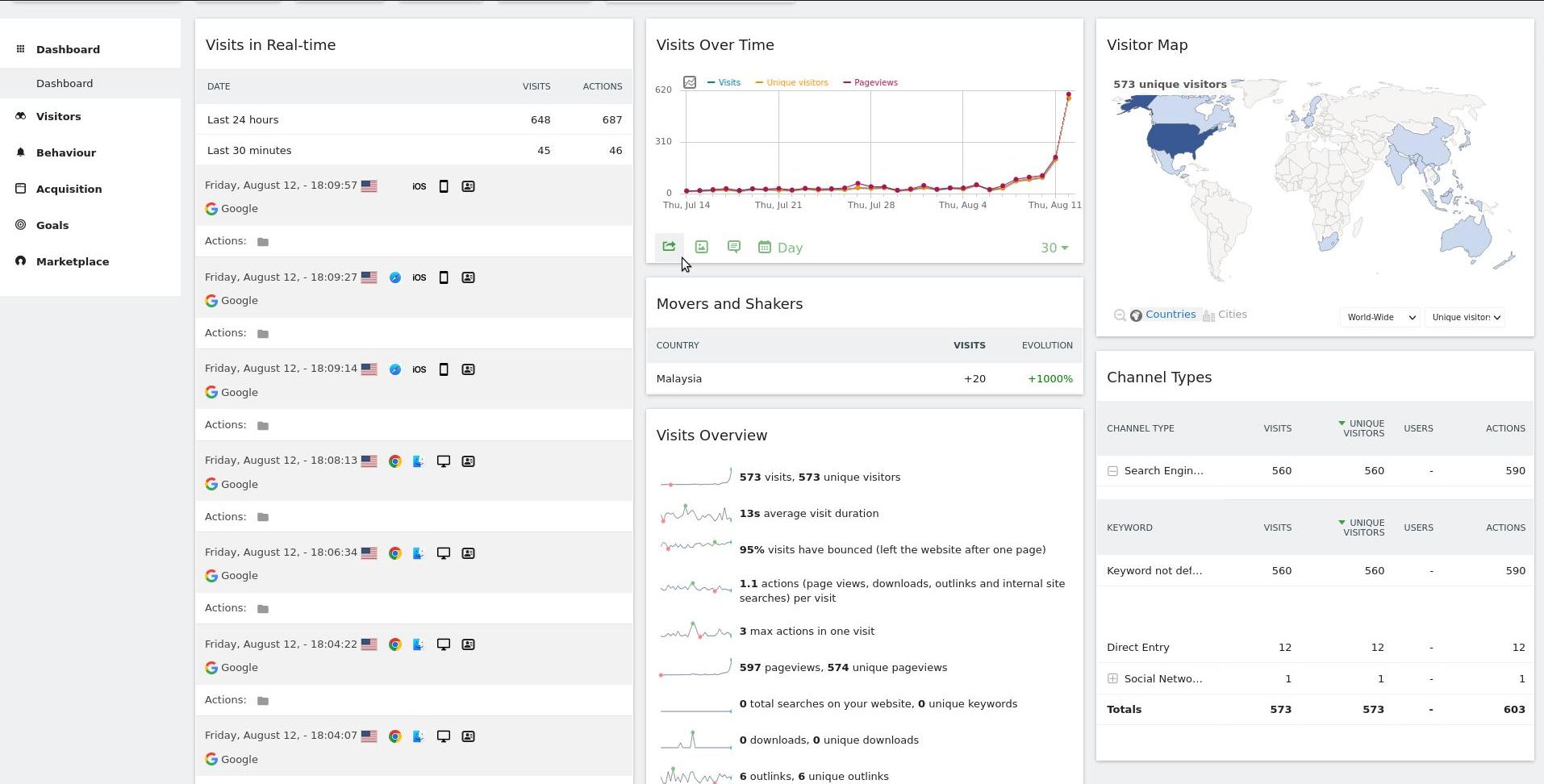
Task: Click the Malaysia row in Movers and Shakers
Action: click(864, 378)
